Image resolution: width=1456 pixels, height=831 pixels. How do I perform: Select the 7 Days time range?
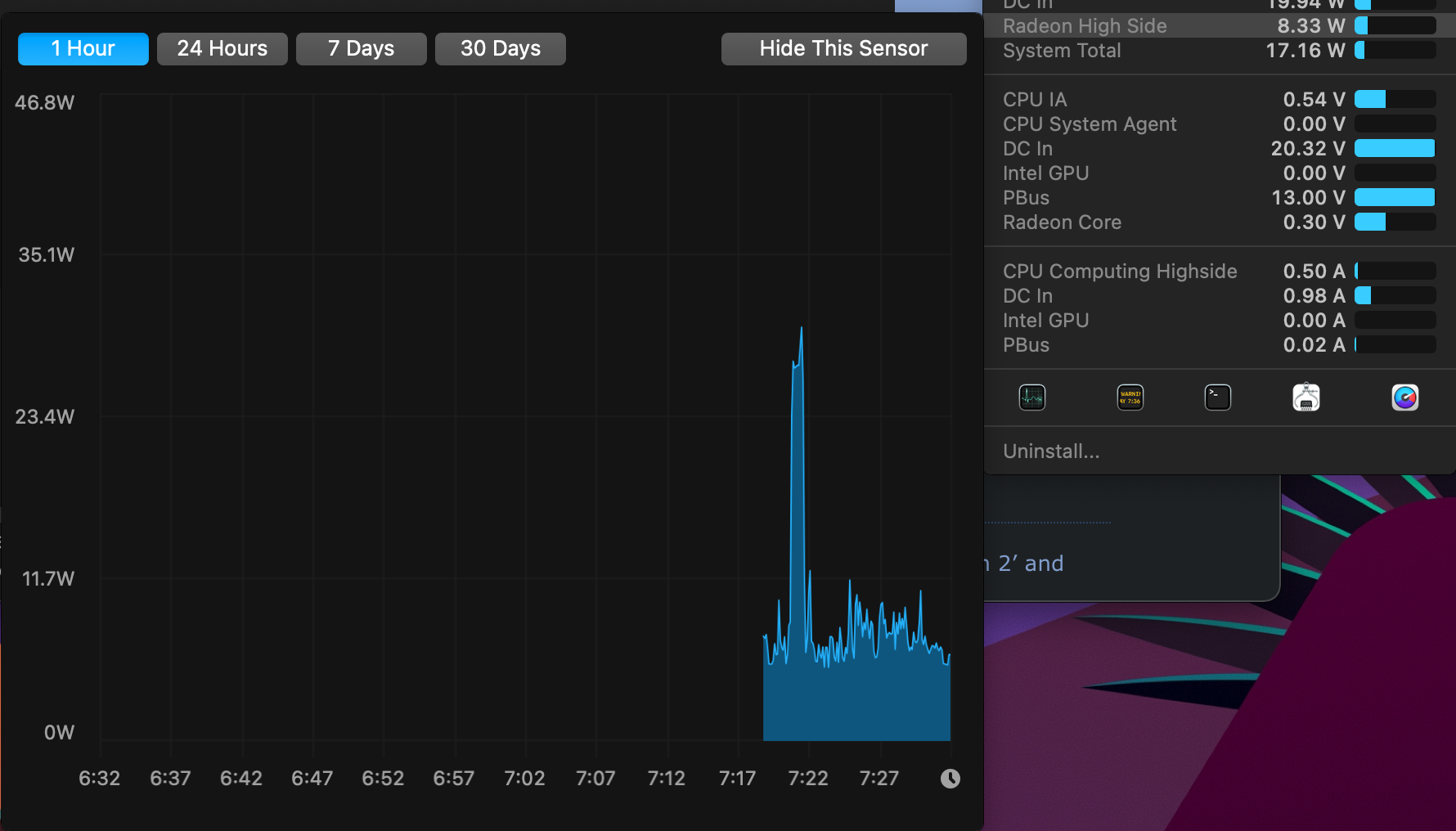[x=361, y=48]
